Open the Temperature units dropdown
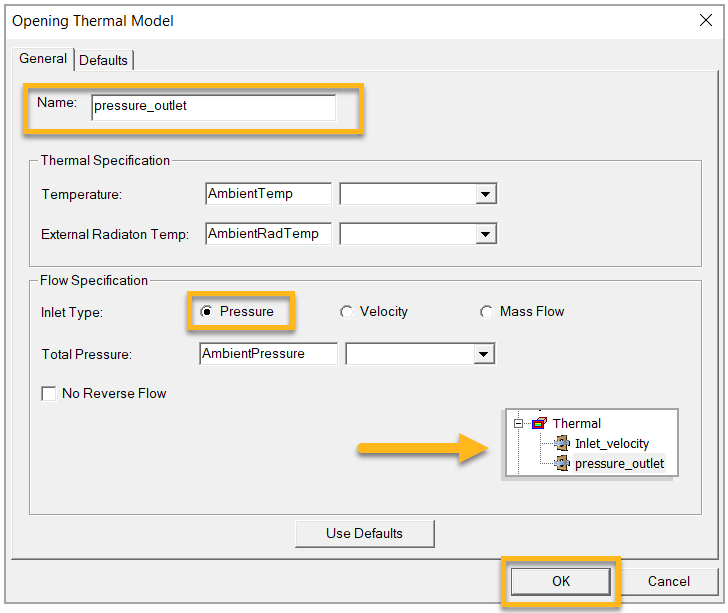728x613 pixels. point(485,194)
